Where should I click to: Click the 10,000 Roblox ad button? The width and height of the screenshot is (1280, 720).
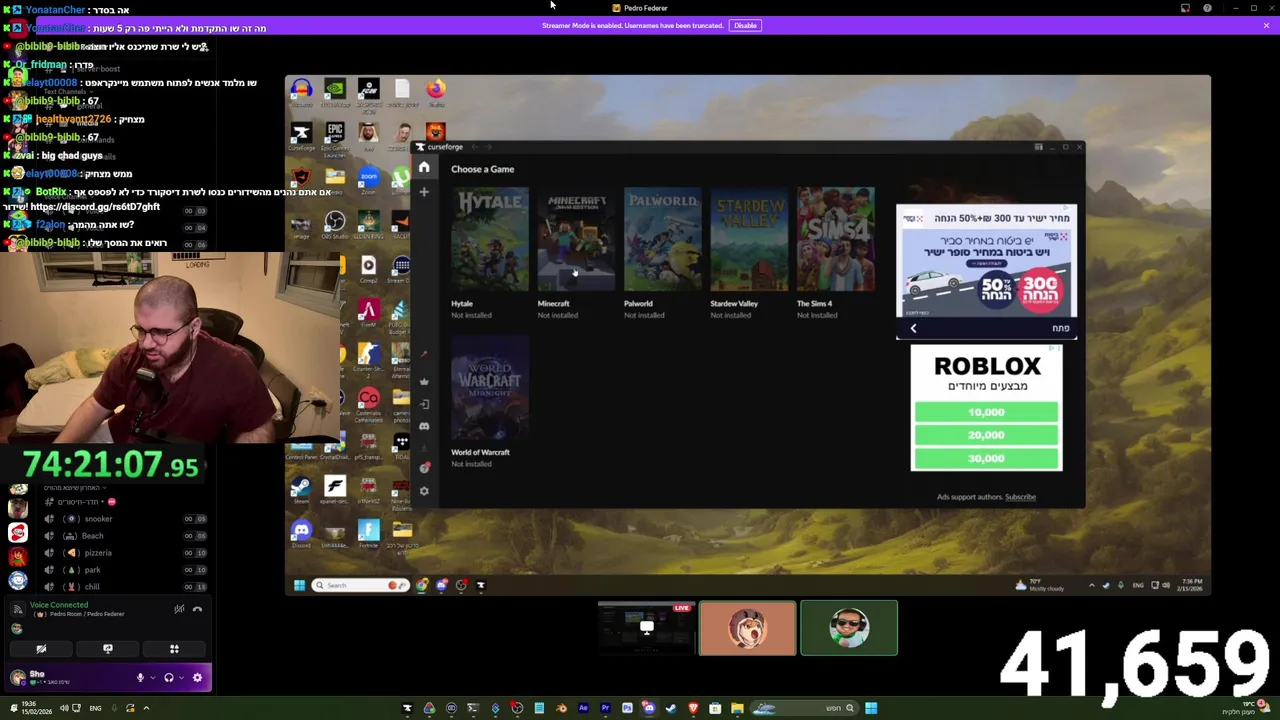(x=986, y=412)
